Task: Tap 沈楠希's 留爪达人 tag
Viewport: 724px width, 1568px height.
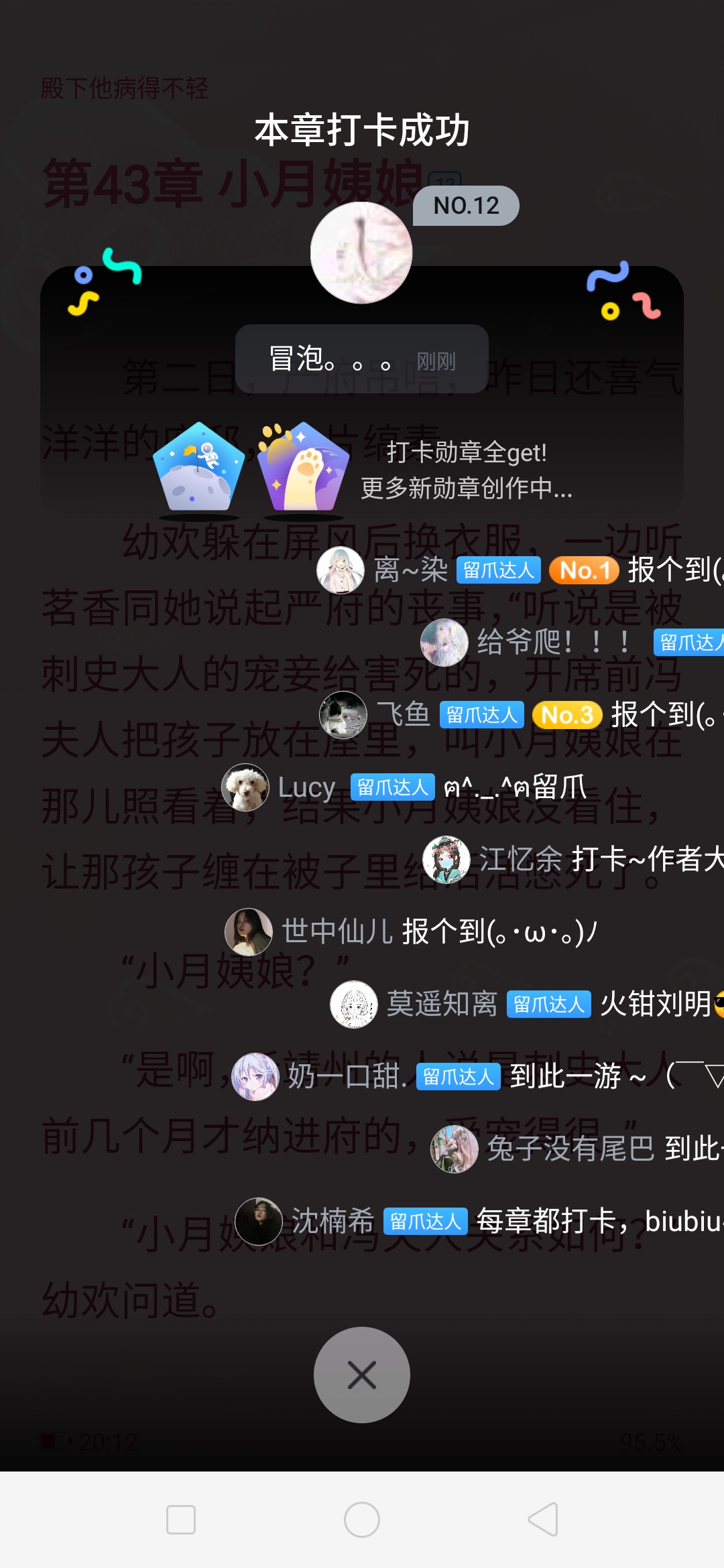Action: [x=426, y=1222]
